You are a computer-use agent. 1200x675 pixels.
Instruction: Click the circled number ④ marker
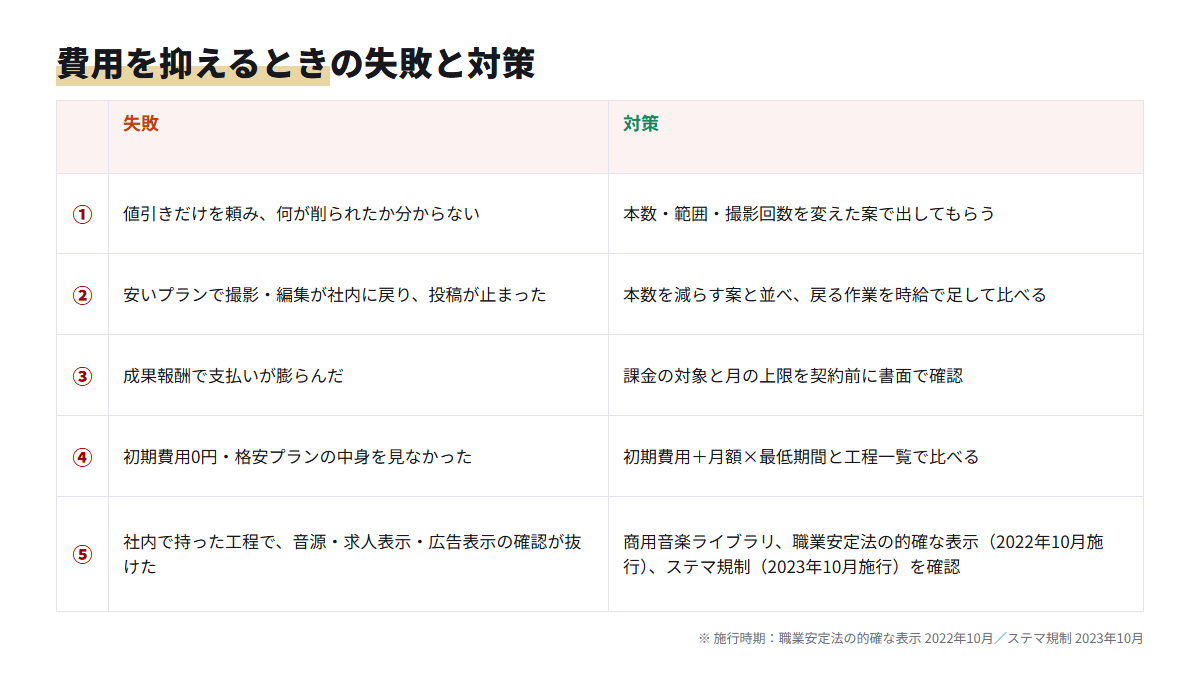[82, 457]
